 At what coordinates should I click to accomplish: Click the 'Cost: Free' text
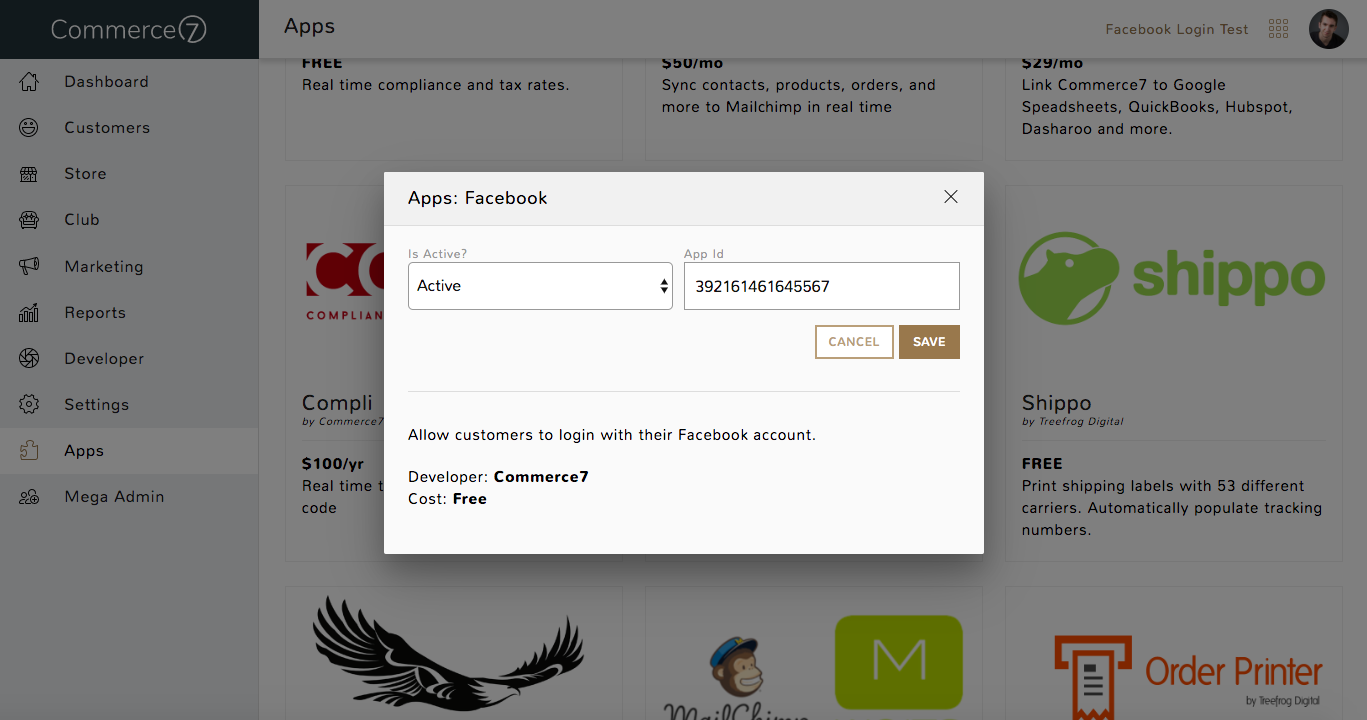click(x=447, y=499)
